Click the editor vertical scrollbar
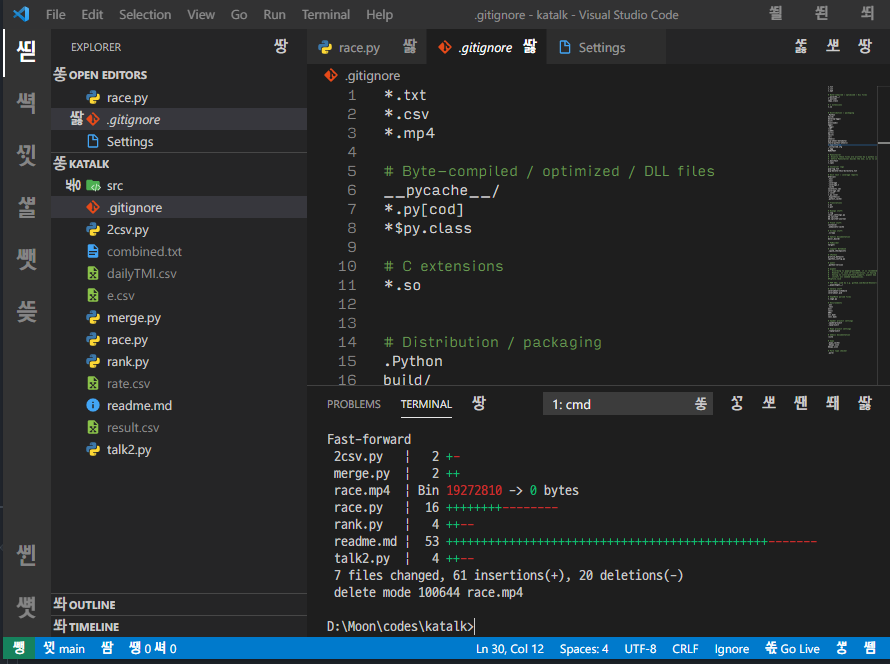Screen dimensions: 890x664 pyautogui.click(x=883, y=235)
